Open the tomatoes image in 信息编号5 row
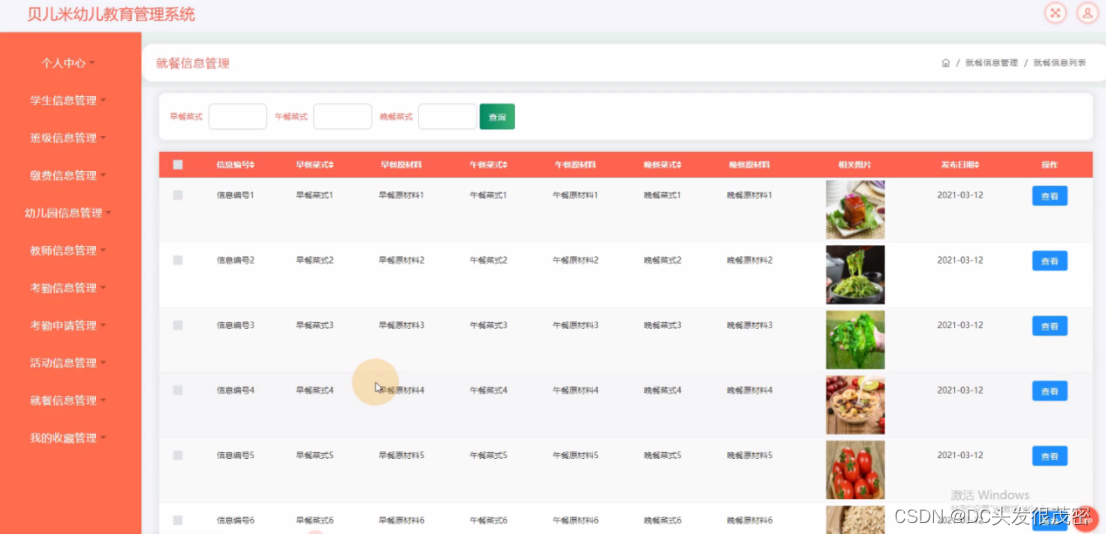Viewport: 1106px width, 535px height. pos(855,470)
